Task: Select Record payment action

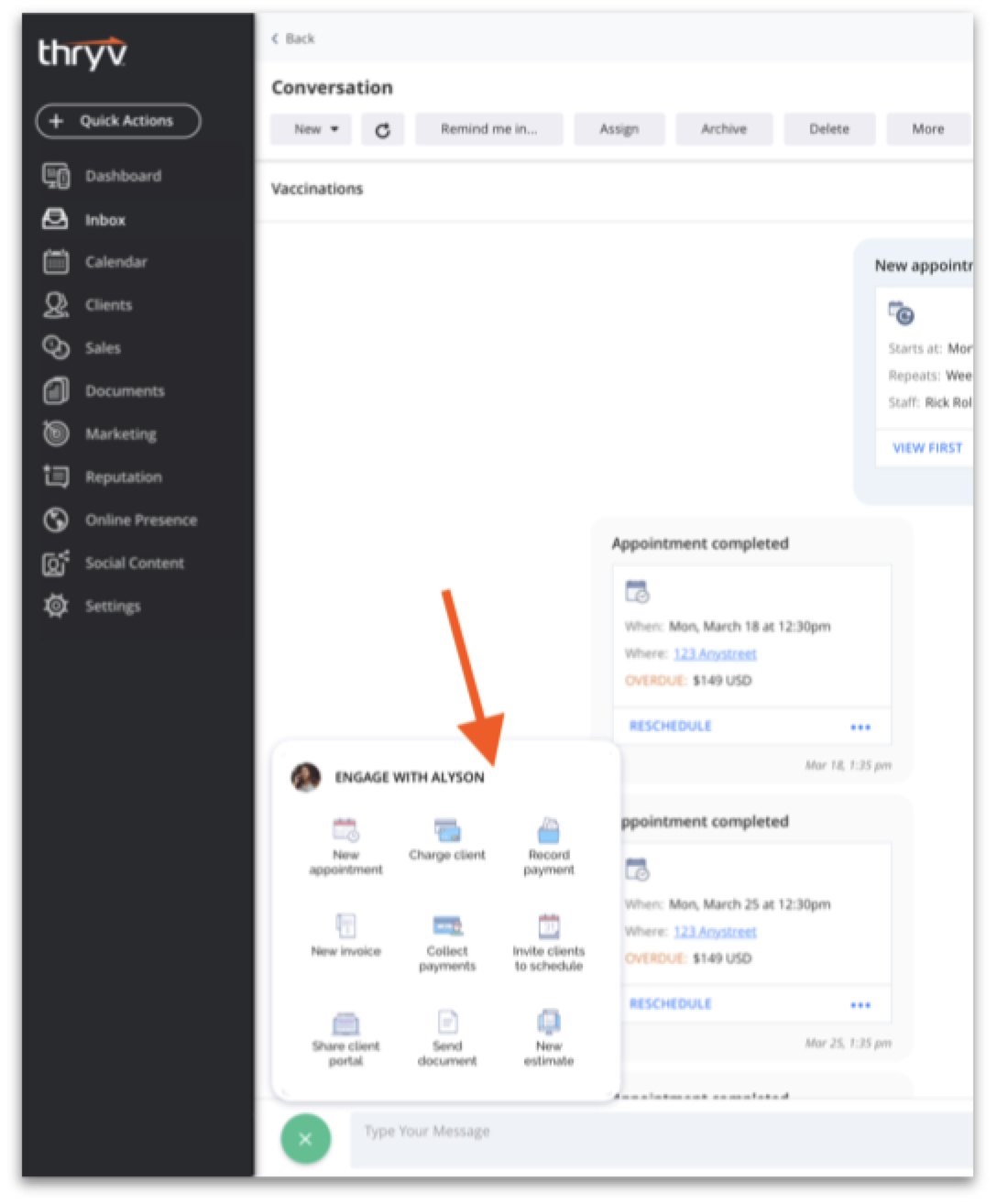Action: tap(549, 847)
